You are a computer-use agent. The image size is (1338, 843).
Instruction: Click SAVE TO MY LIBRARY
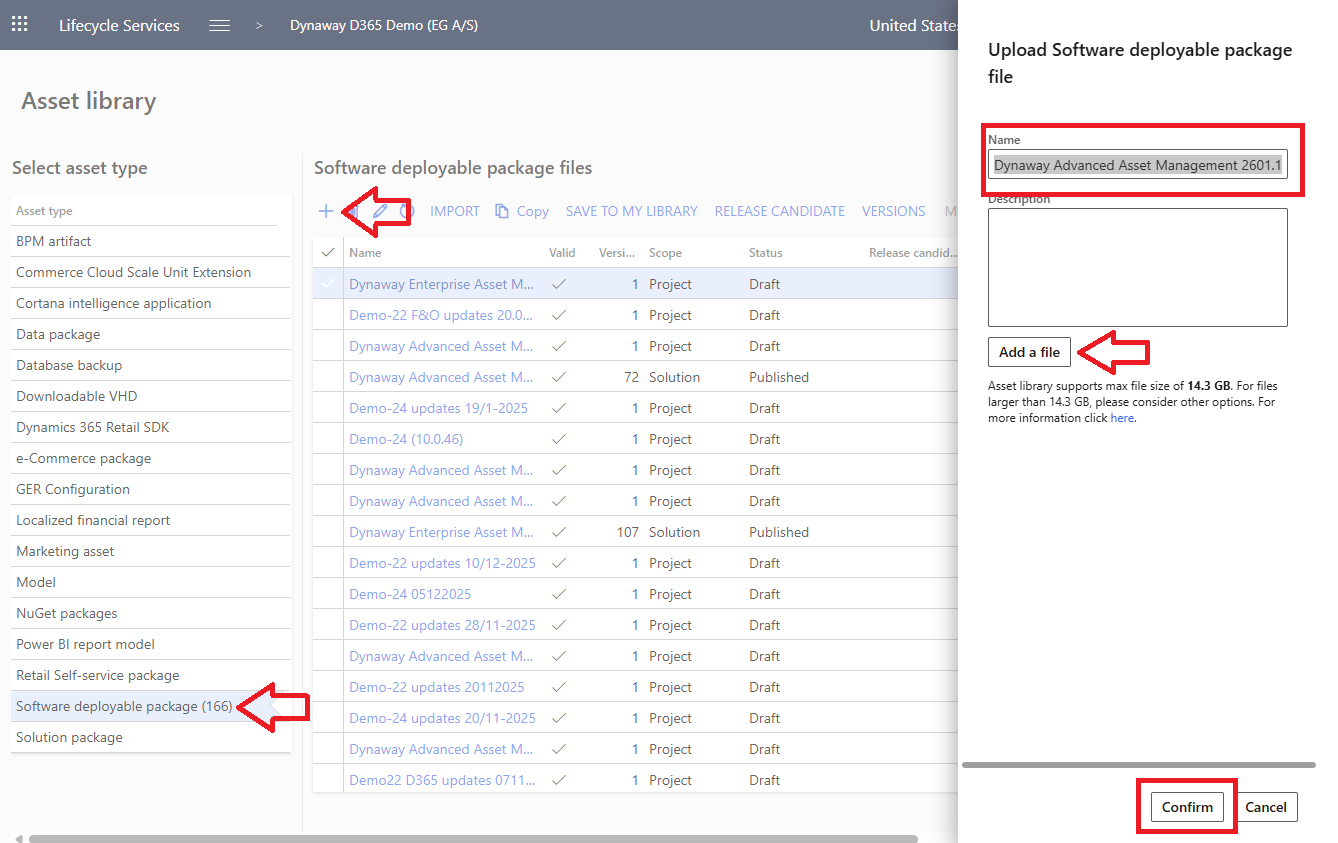[631, 211]
